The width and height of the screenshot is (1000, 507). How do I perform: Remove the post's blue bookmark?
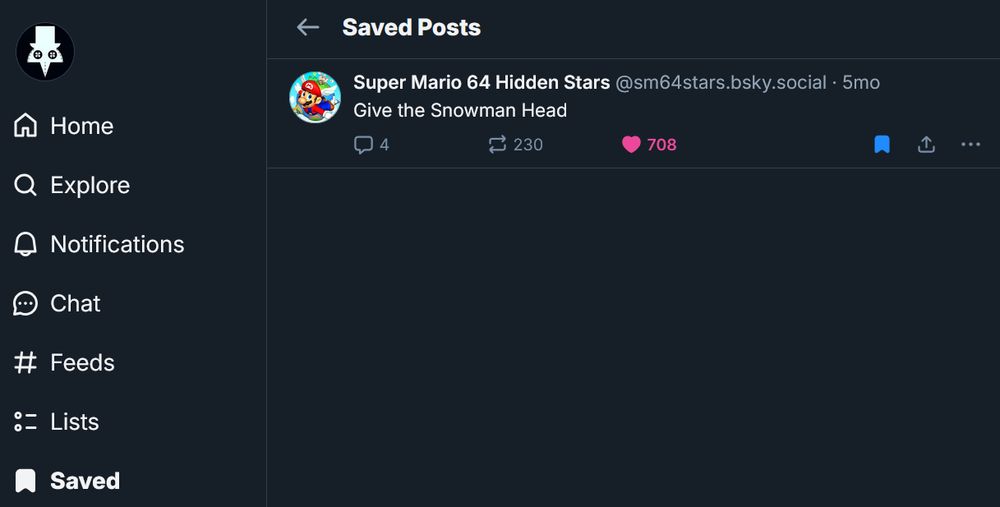coord(881,145)
